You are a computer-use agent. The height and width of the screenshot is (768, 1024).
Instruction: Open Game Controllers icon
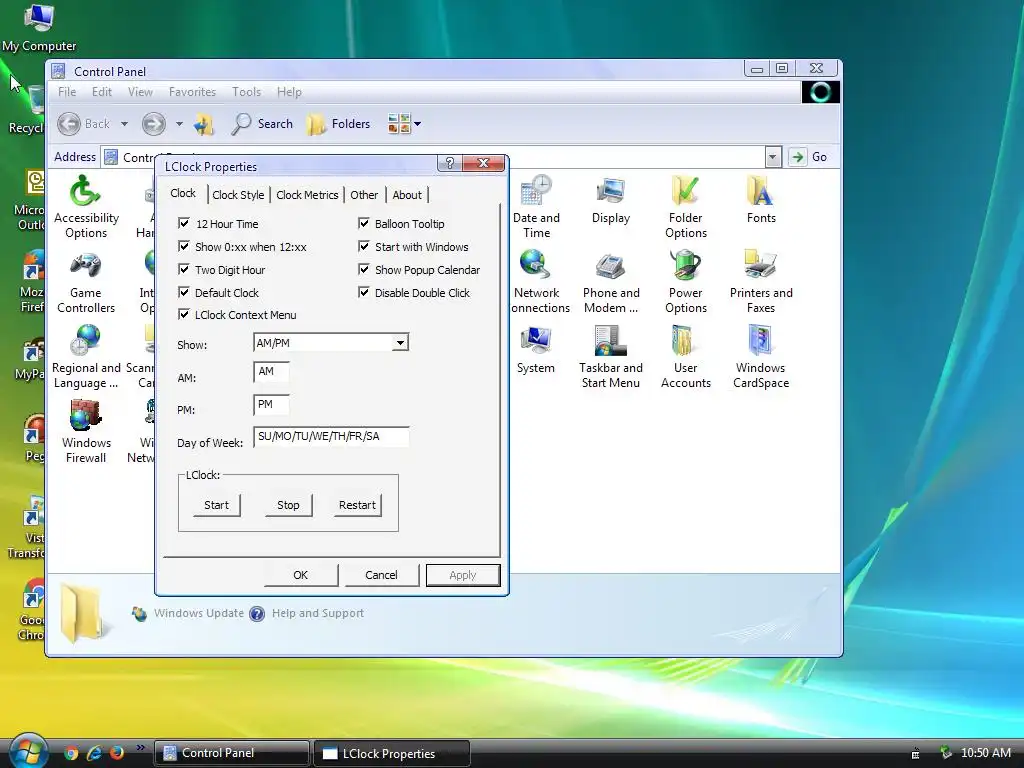coord(86,283)
